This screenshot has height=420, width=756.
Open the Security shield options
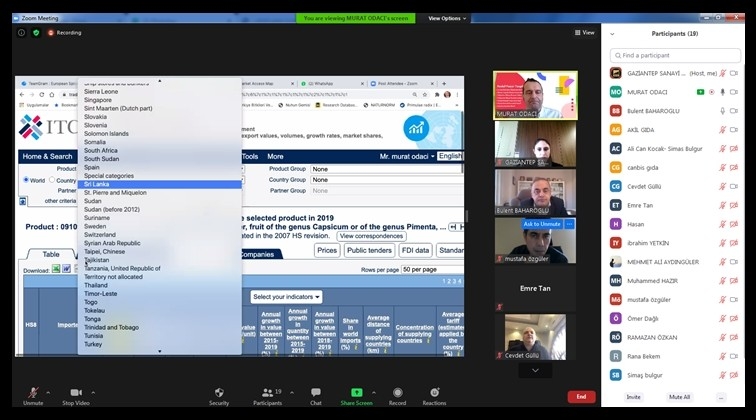219,392
